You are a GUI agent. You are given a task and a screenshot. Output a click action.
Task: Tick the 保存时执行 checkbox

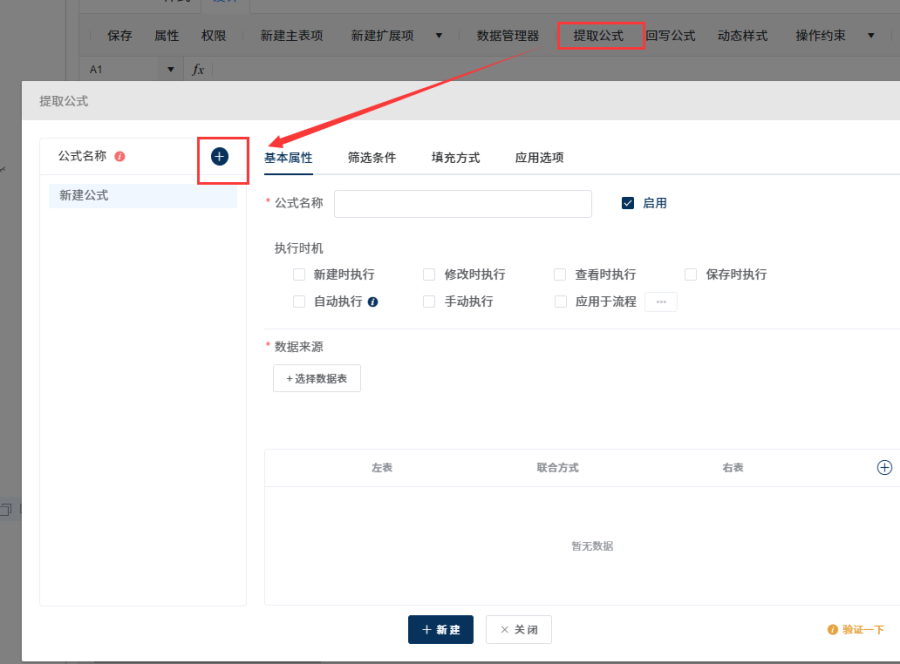[691, 274]
